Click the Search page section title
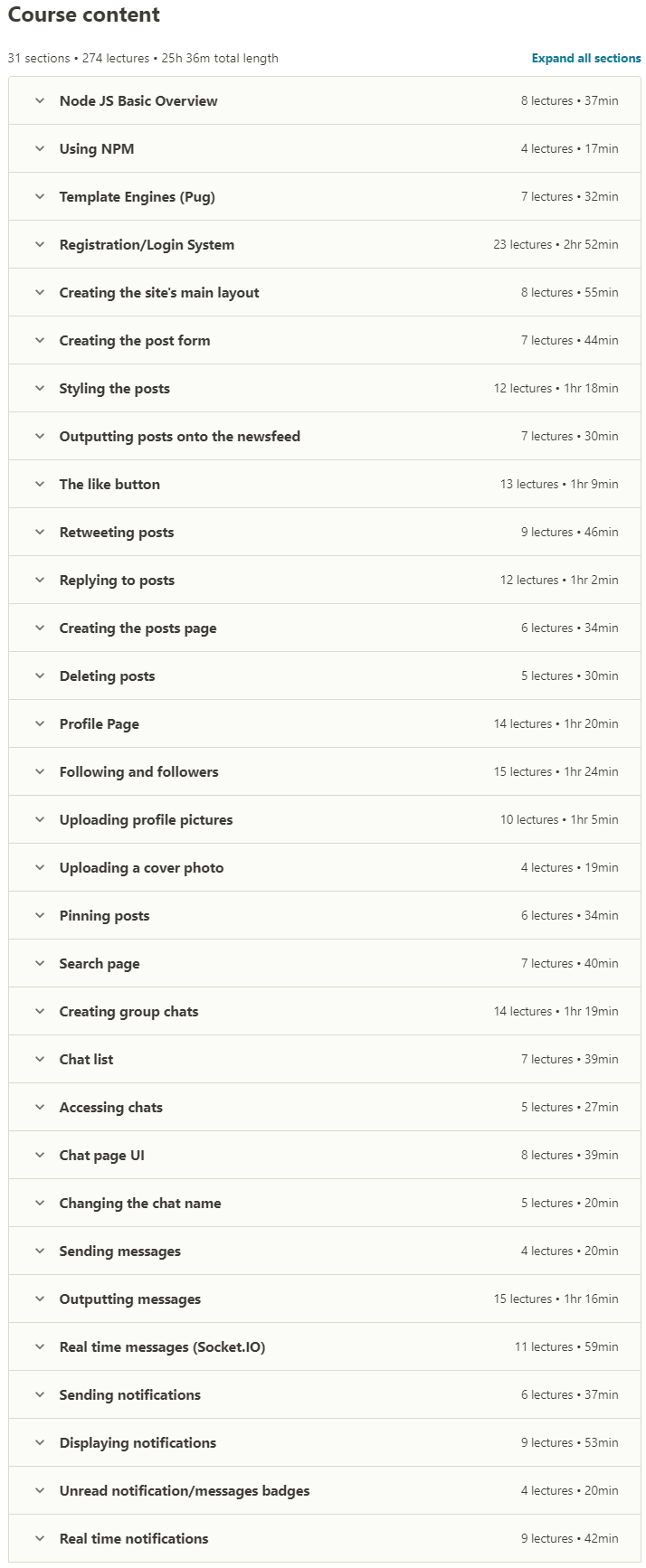Viewport: 646px width, 1568px height. click(100, 963)
